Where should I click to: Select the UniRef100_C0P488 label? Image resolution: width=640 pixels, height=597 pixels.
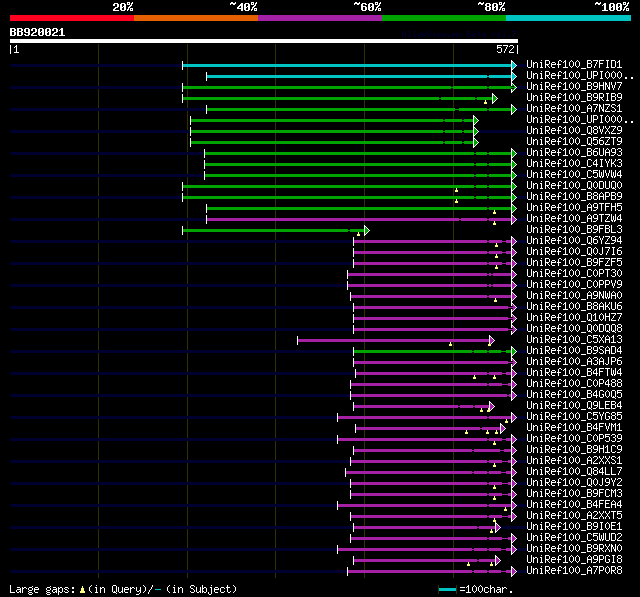pyautogui.click(x=574, y=384)
